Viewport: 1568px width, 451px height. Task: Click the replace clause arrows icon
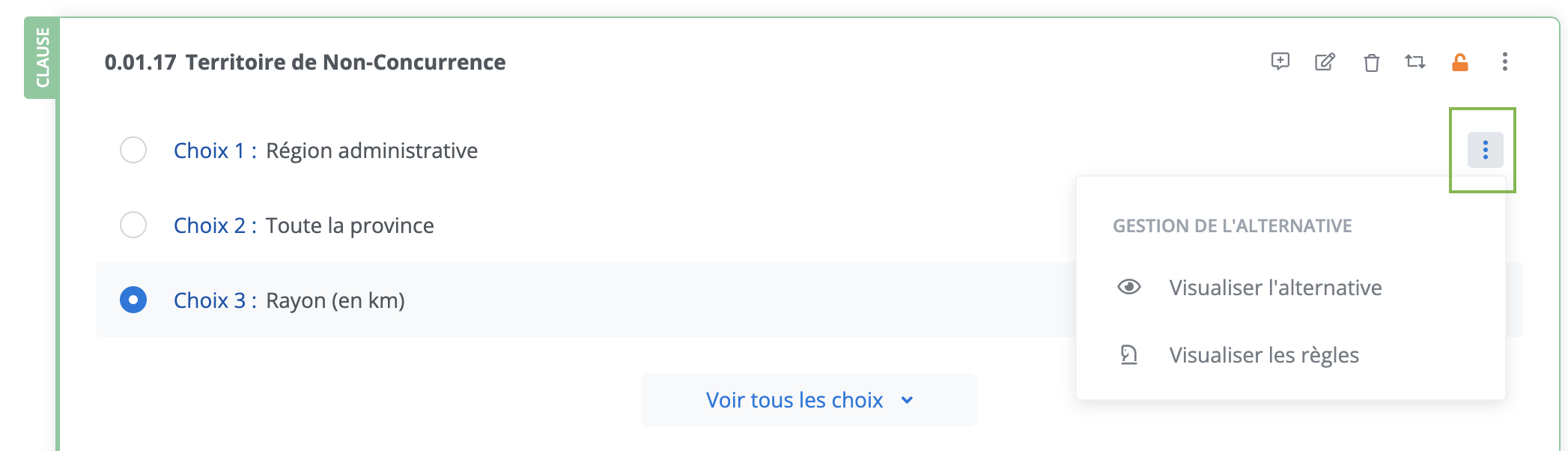(1414, 61)
